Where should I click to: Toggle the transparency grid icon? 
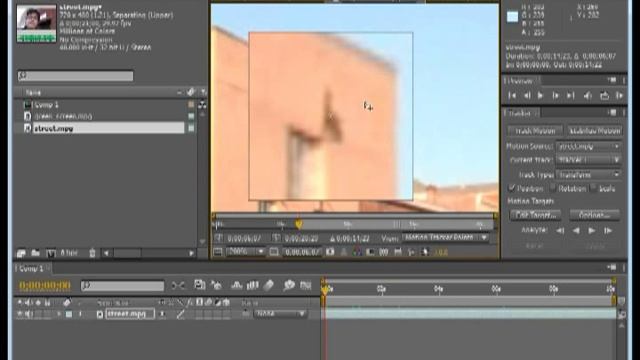(x=384, y=252)
